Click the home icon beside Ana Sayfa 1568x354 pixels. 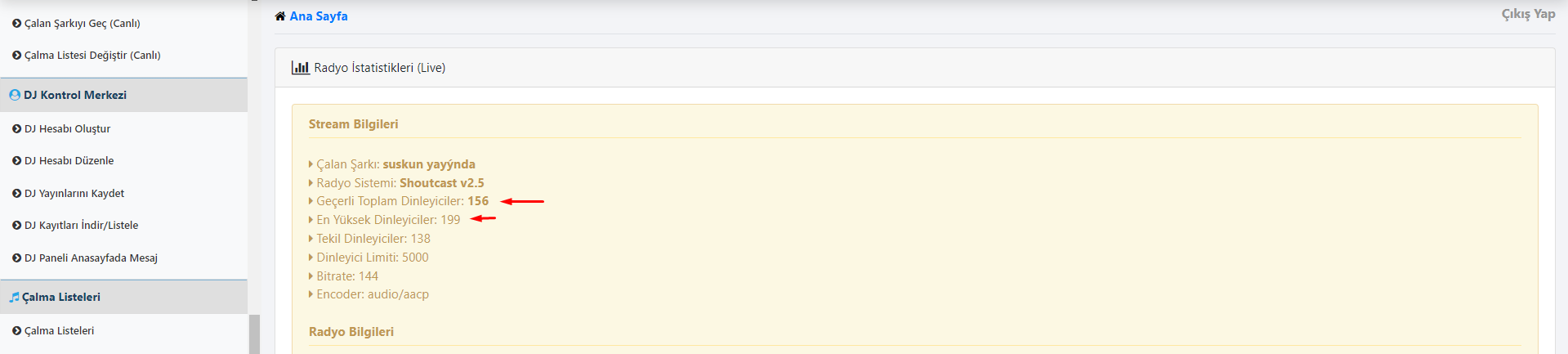point(280,16)
